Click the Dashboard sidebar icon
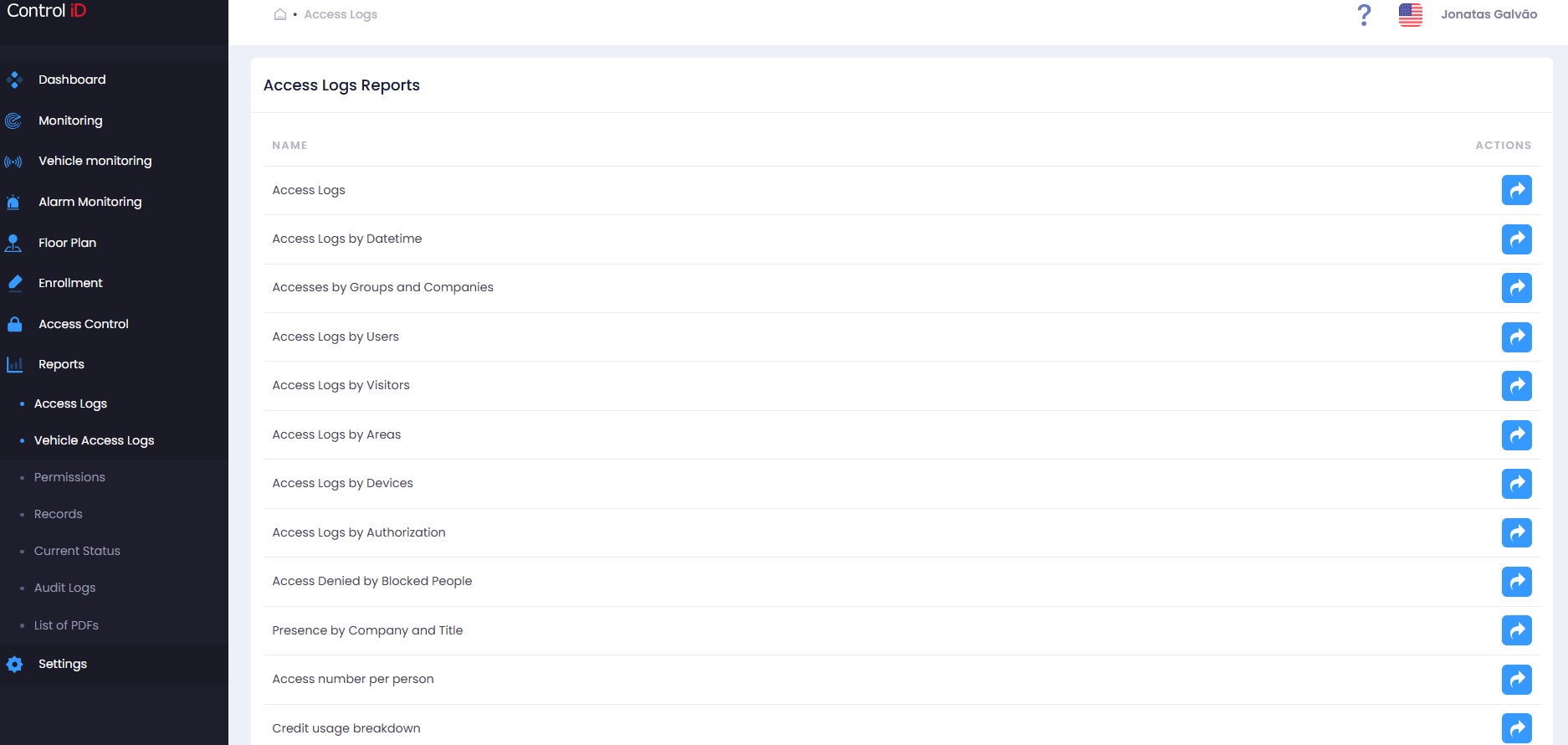Screen dimensions: 1568x745 (14, 80)
